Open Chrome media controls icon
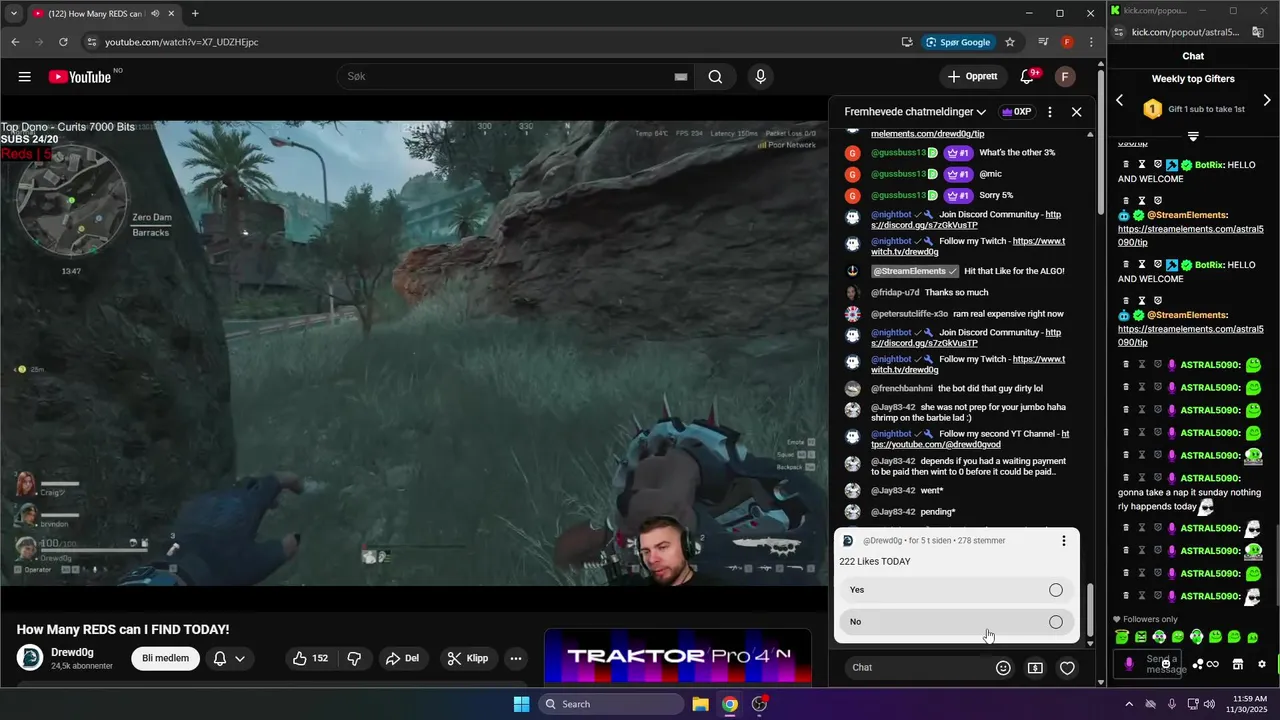Viewport: 1280px width, 720px height. [x=1043, y=42]
